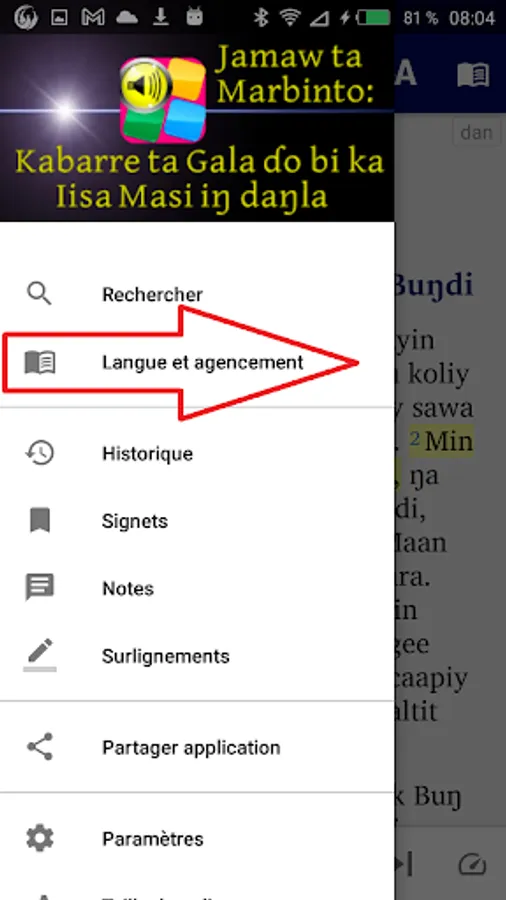Select Partager application
Screen dimensions: 506x900
(197, 747)
